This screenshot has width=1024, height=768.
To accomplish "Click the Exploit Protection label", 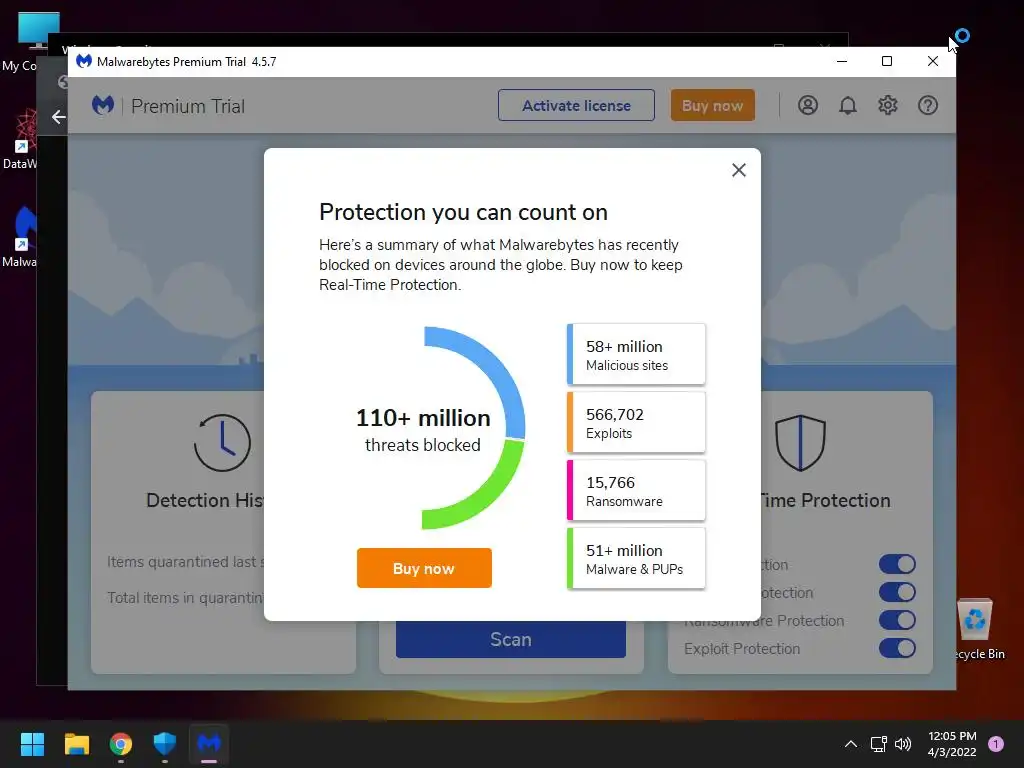I will point(742,648).
